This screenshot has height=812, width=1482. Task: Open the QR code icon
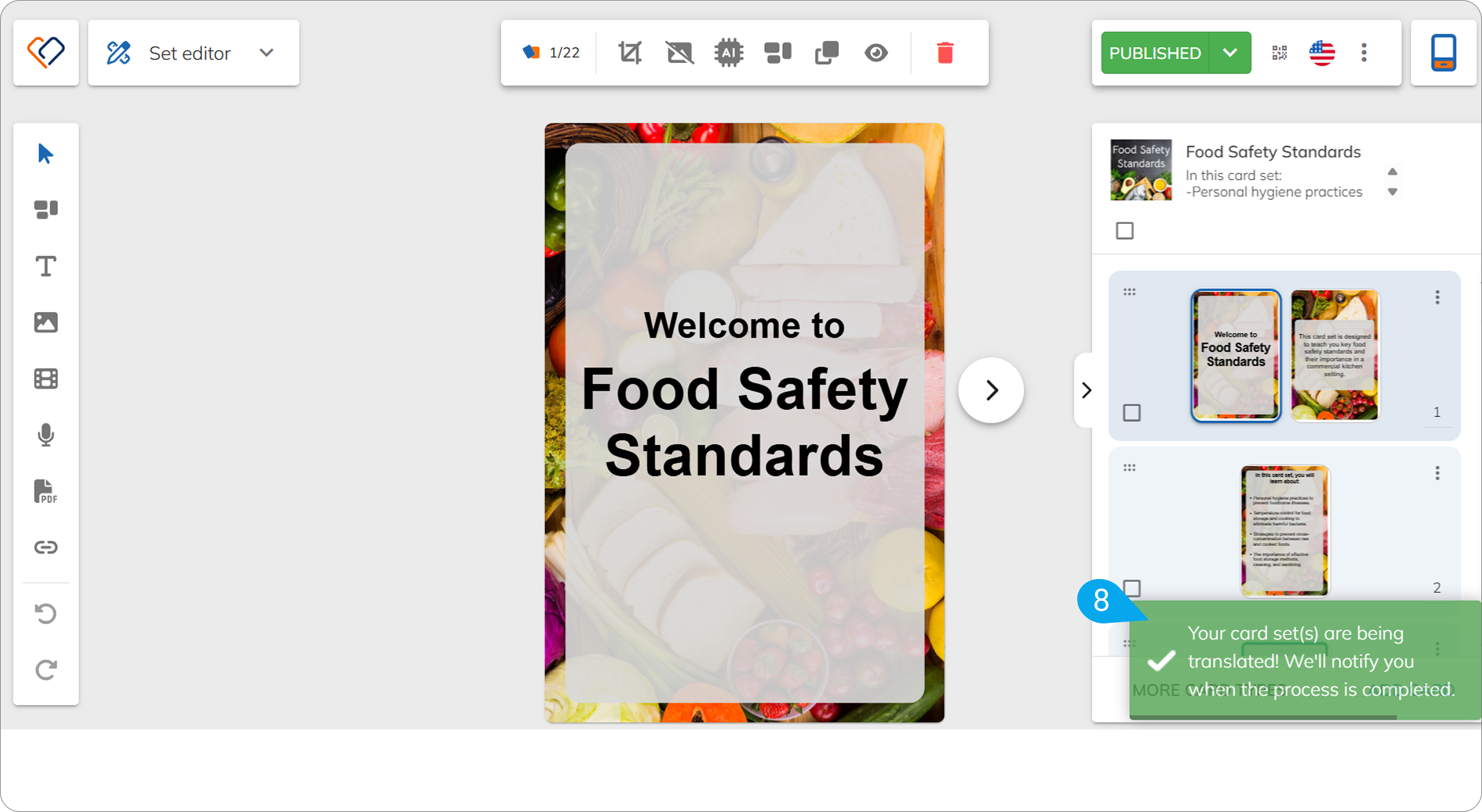[1280, 53]
